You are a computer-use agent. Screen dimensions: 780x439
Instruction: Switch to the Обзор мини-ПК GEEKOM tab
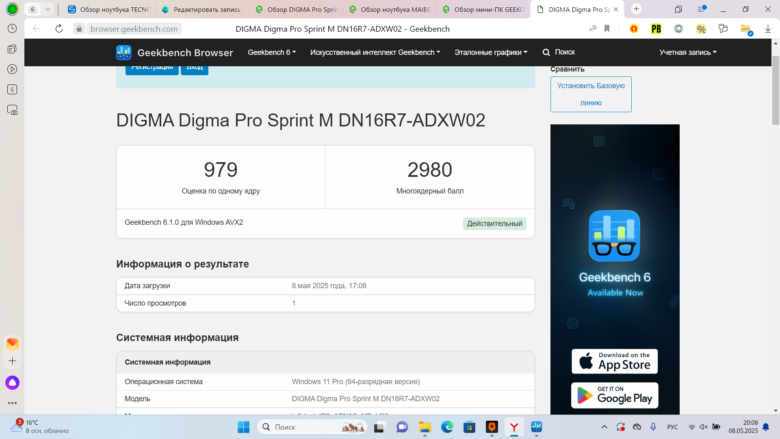484,9
